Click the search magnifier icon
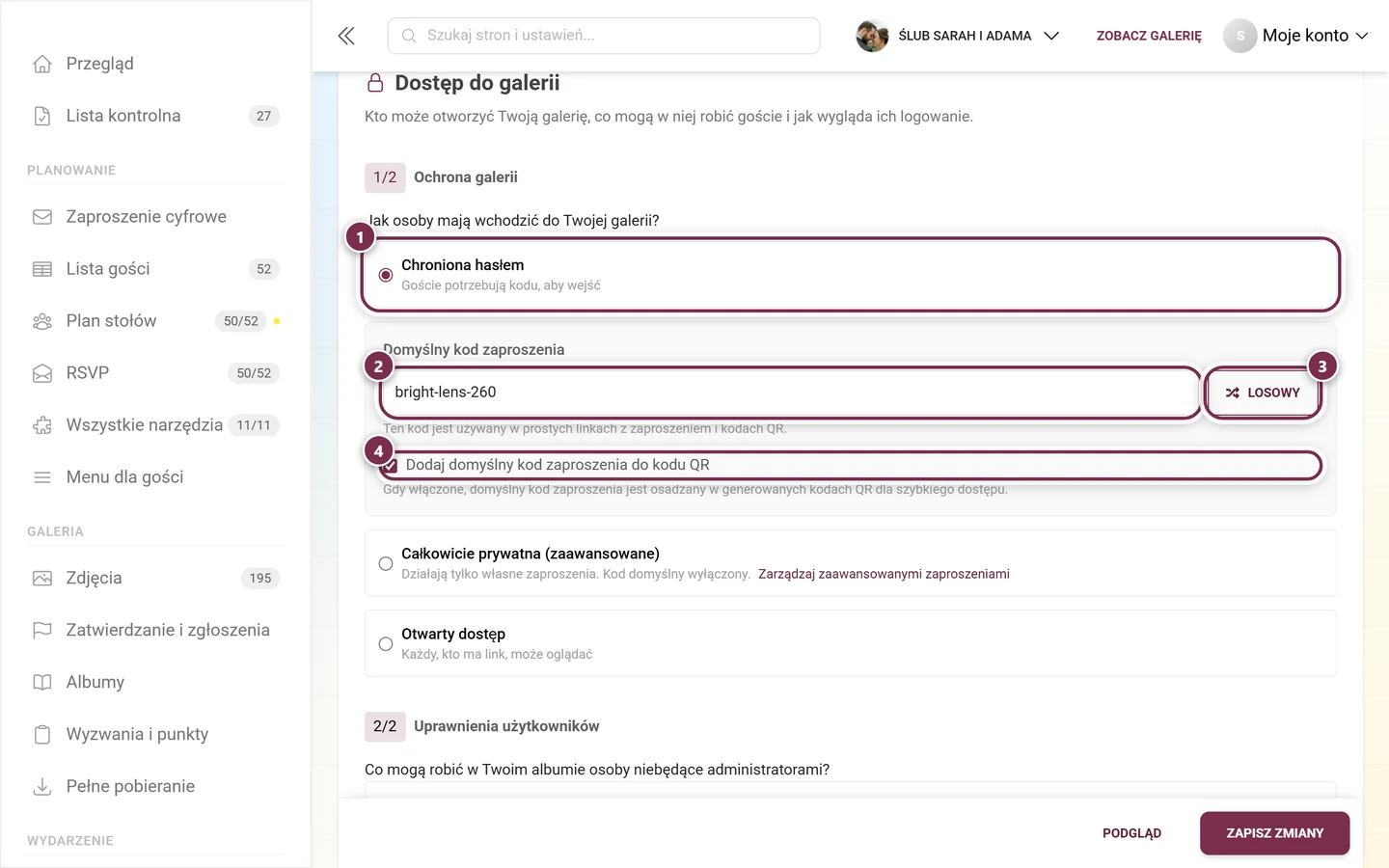The height and width of the screenshot is (868, 1389). pos(409,36)
